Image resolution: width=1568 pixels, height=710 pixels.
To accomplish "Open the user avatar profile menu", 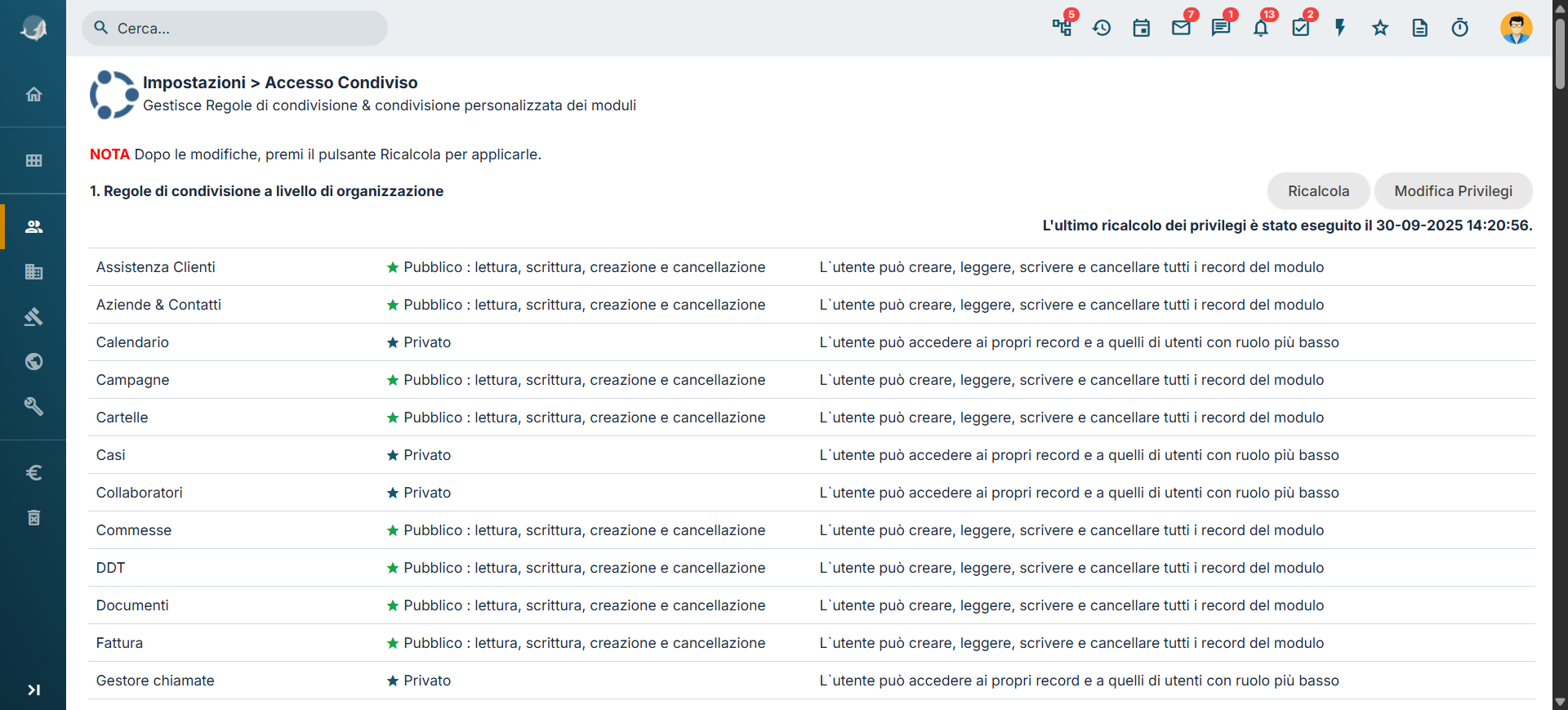I will (1517, 28).
